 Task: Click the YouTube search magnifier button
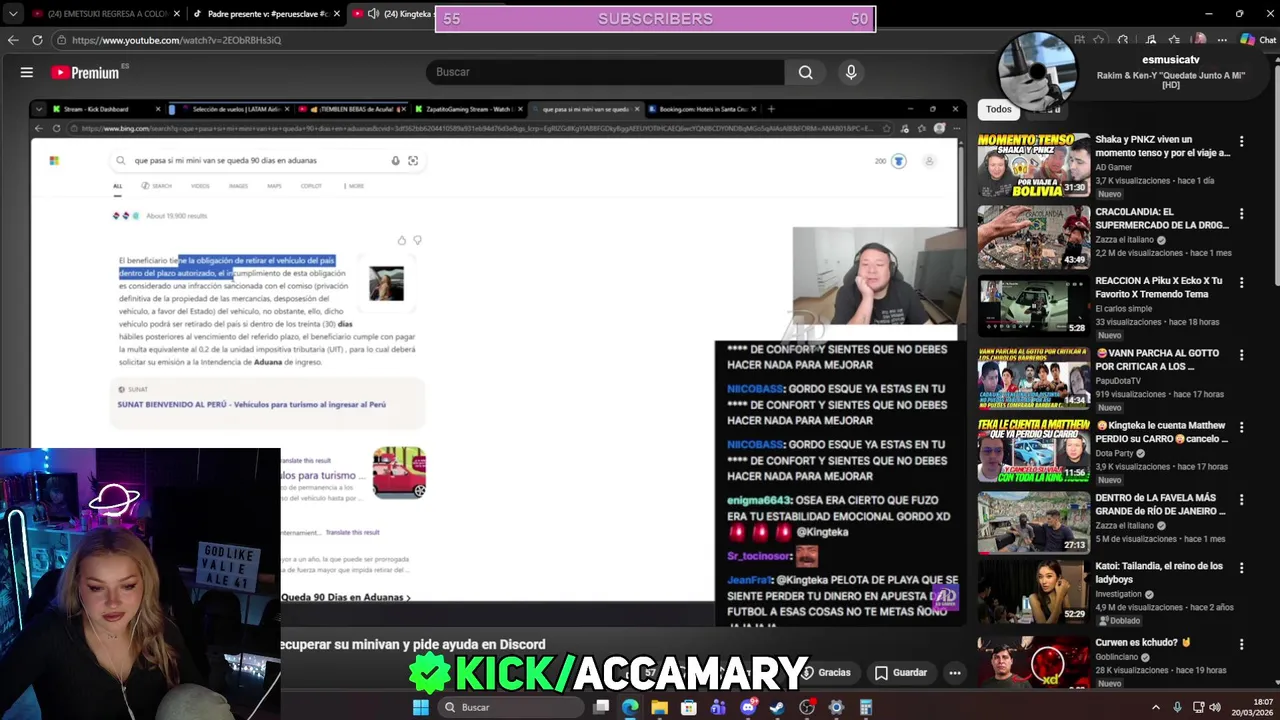(x=806, y=72)
